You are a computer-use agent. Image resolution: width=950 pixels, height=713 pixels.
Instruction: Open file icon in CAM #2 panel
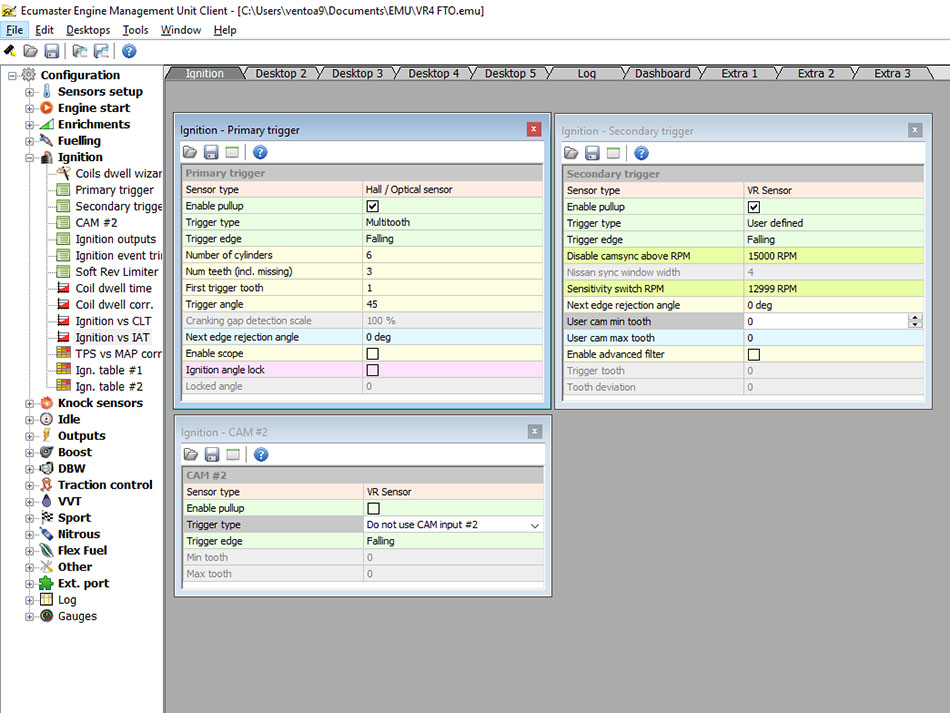(x=191, y=454)
